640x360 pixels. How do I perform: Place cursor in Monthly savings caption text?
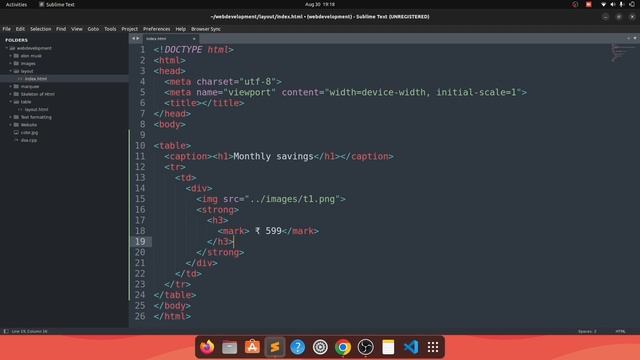pyautogui.click(x=273, y=156)
